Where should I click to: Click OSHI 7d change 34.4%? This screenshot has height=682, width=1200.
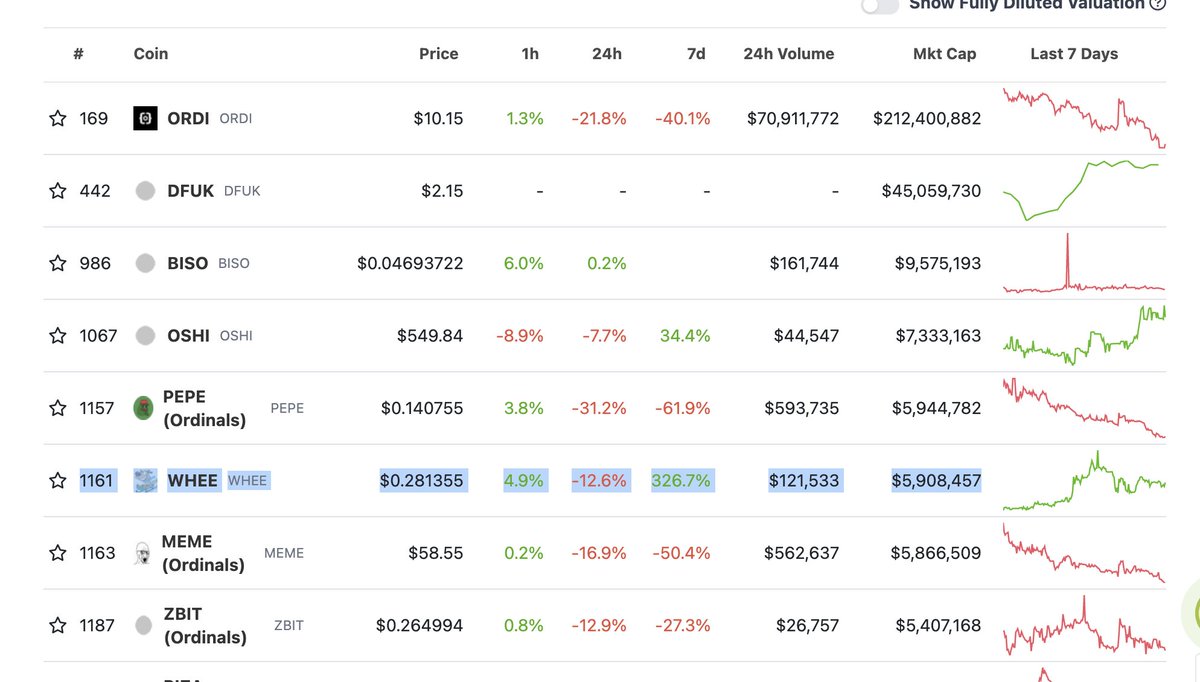(x=685, y=335)
